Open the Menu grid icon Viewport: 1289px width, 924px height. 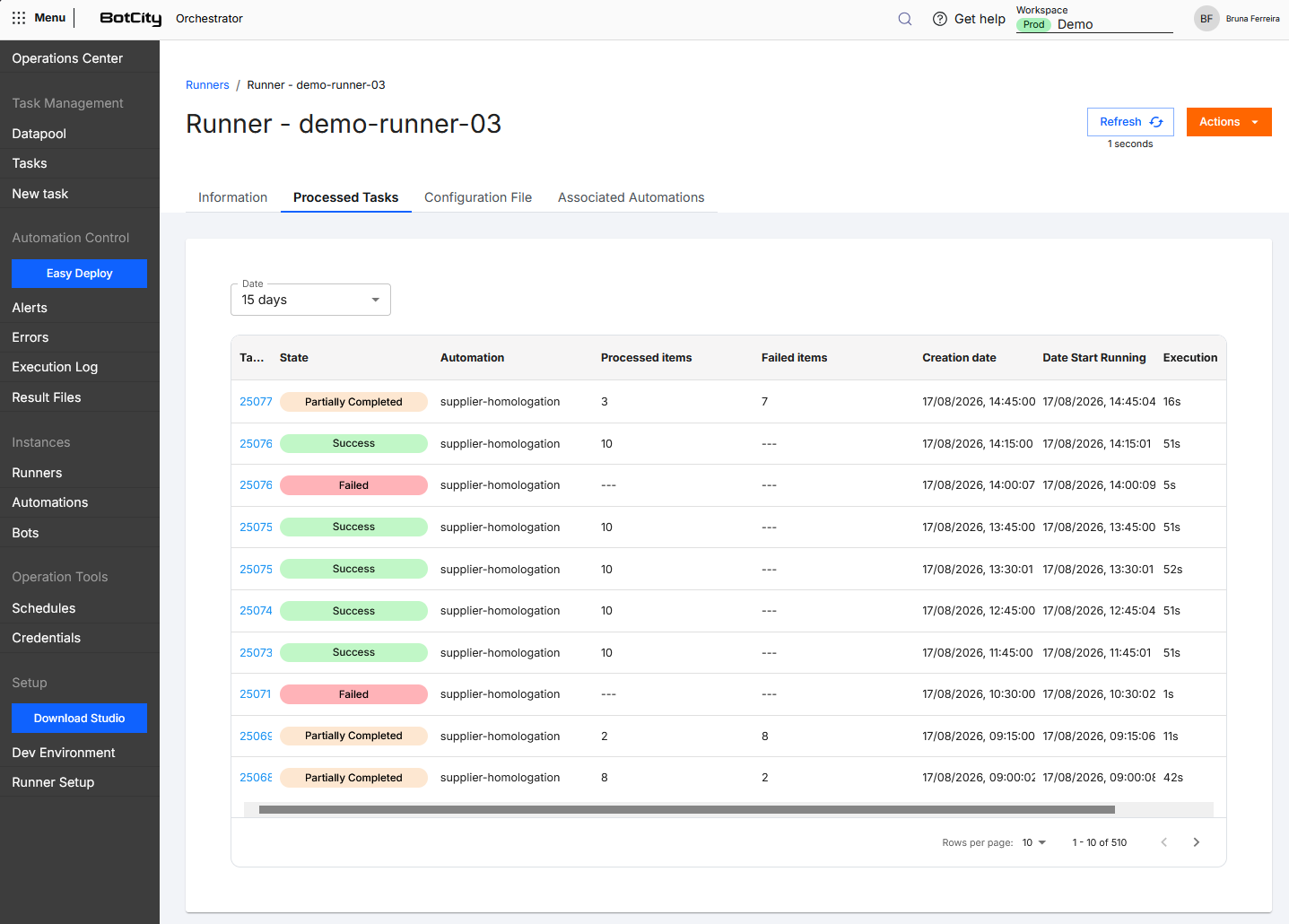(19, 18)
